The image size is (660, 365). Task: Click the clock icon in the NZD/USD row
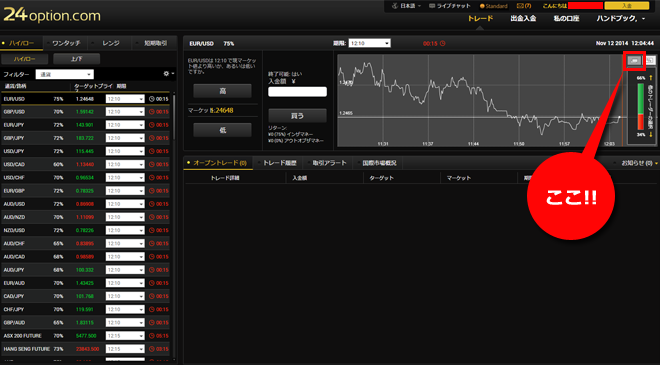152,230
